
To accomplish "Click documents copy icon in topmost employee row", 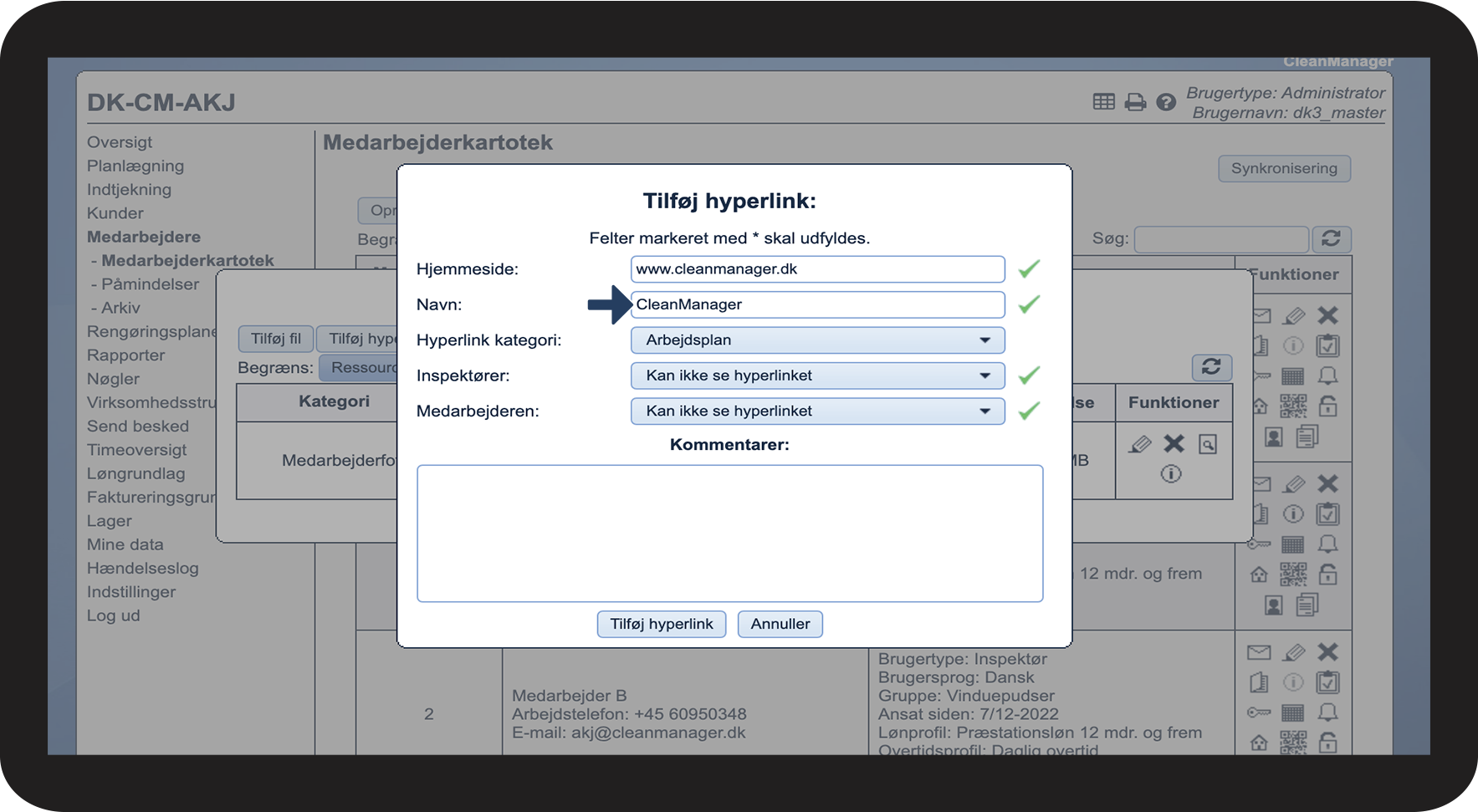I will pos(1307,437).
